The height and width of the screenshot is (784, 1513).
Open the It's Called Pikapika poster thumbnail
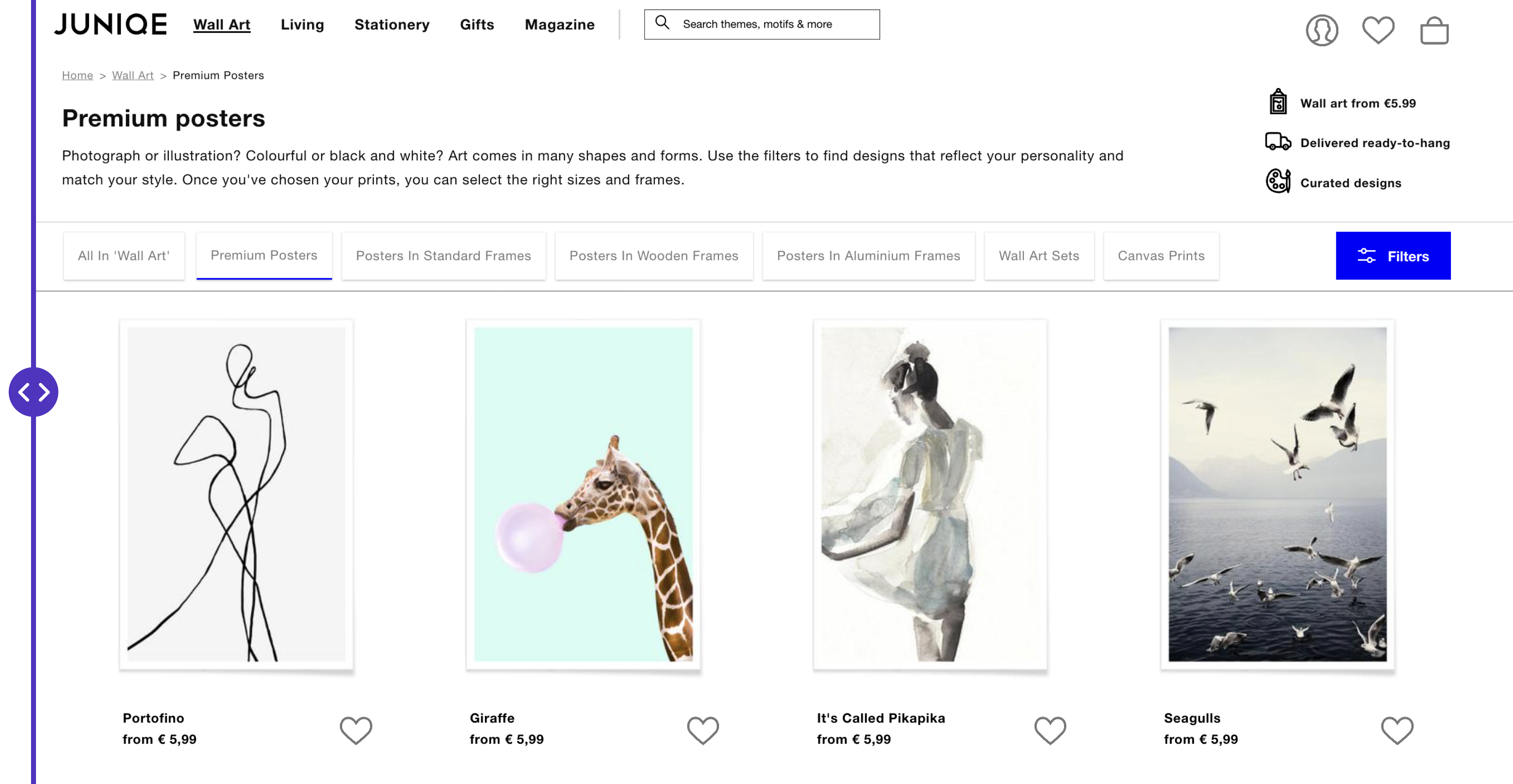(x=930, y=494)
